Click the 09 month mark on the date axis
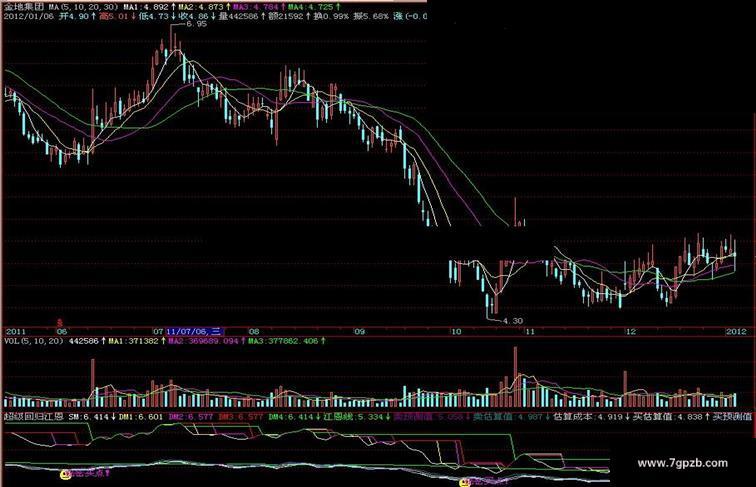756x487 pixels. 359,331
